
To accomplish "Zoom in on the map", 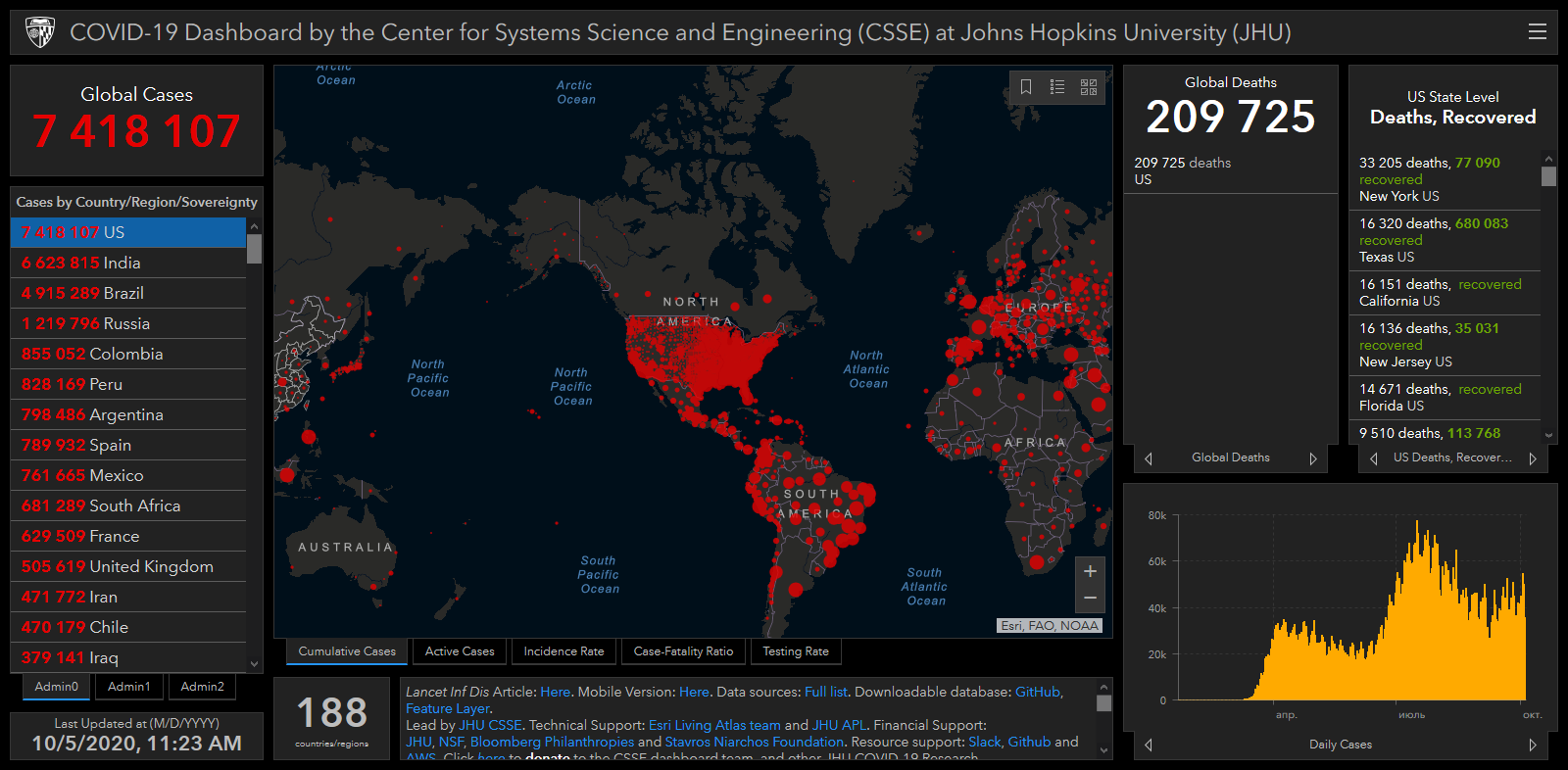I will tap(1090, 571).
